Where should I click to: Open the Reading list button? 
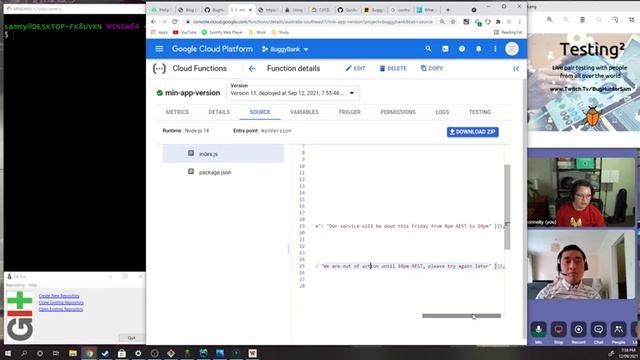pyautogui.click(x=508, y=32)
